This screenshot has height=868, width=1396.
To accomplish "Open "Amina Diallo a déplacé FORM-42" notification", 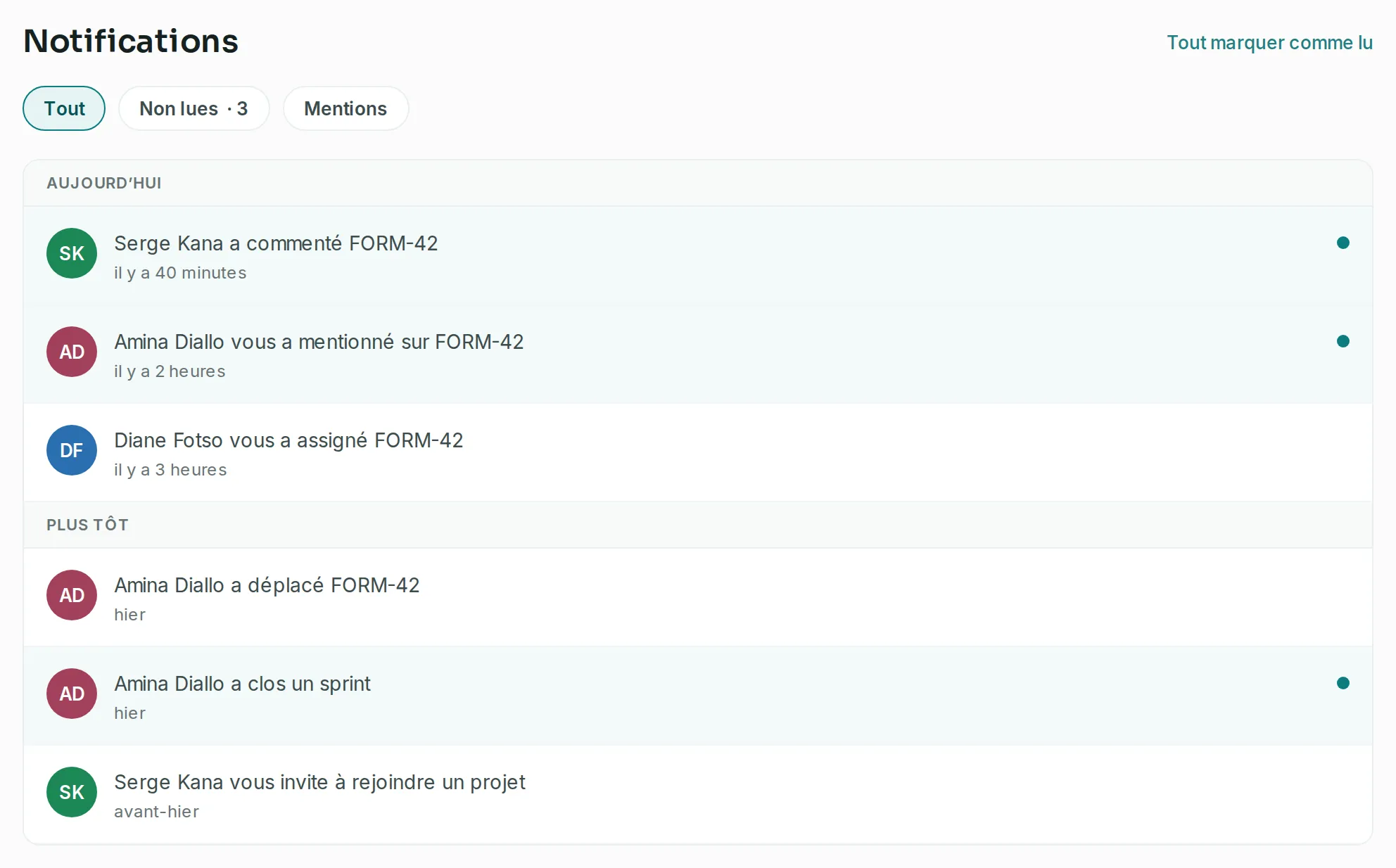I will [698, 598].
